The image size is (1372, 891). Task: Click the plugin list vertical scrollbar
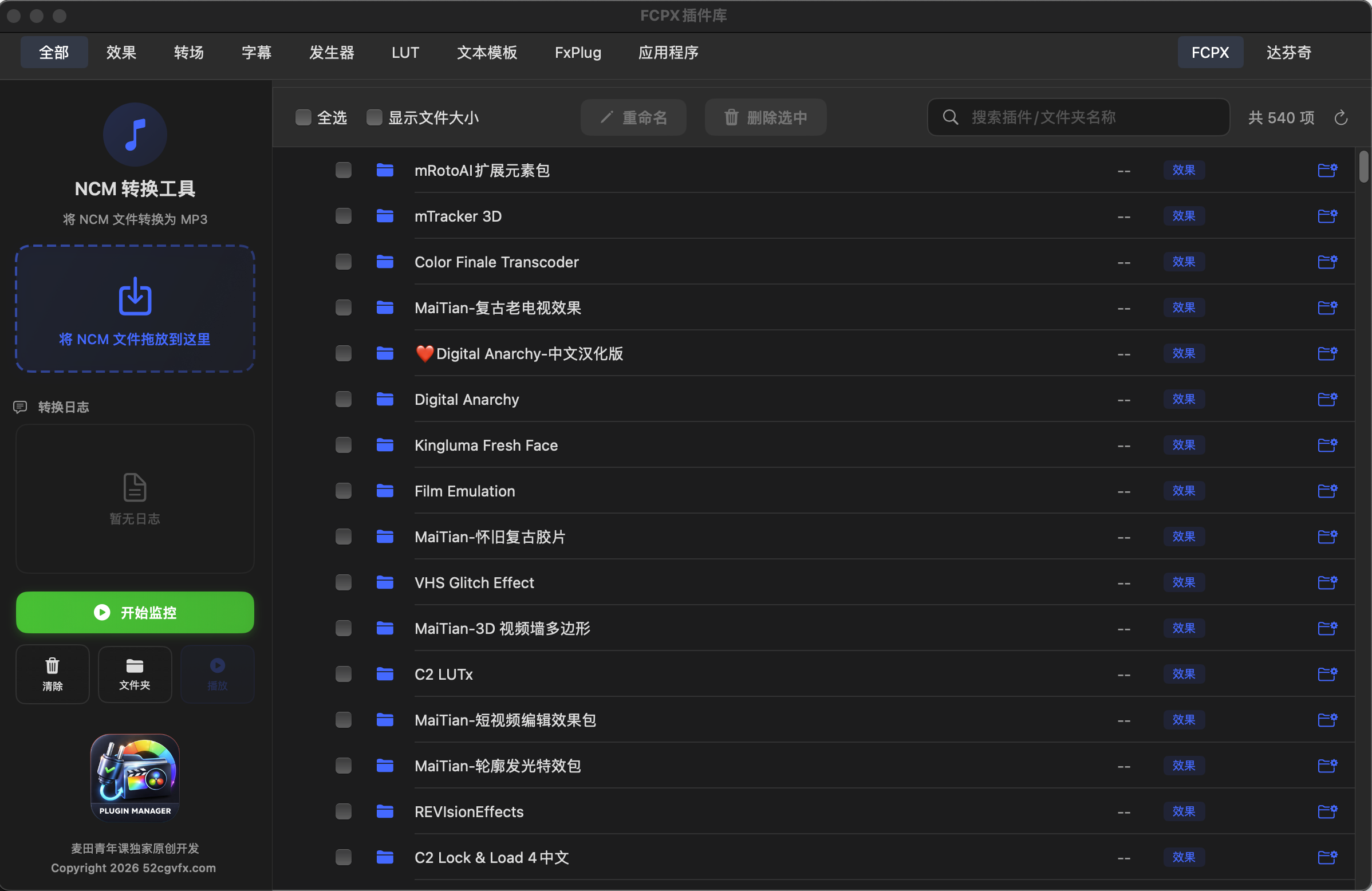pyautogui.click(x=1363, y=167)
